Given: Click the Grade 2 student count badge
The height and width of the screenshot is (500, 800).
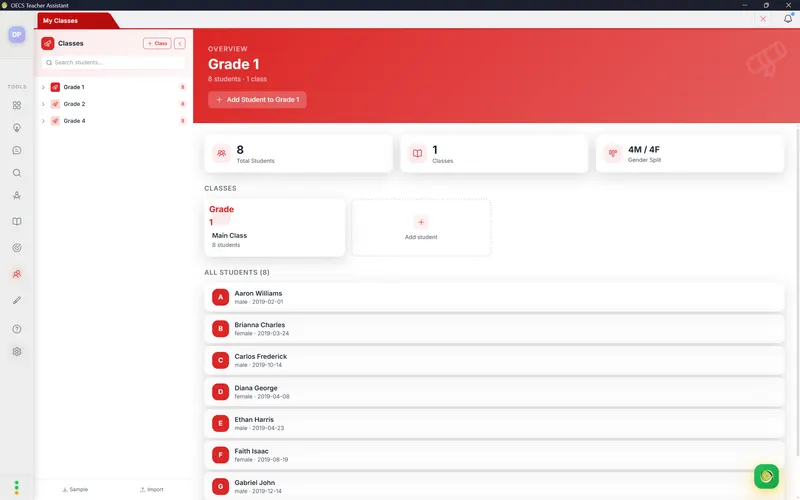Looking at the screenshot, I should (182, 104).
